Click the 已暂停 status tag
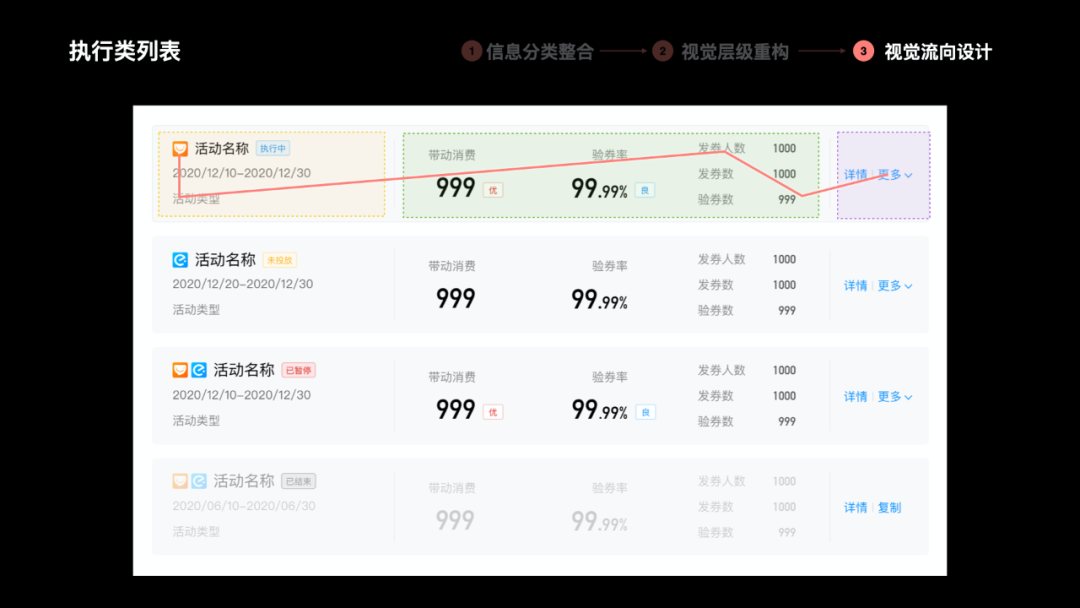 pos(298,370)
